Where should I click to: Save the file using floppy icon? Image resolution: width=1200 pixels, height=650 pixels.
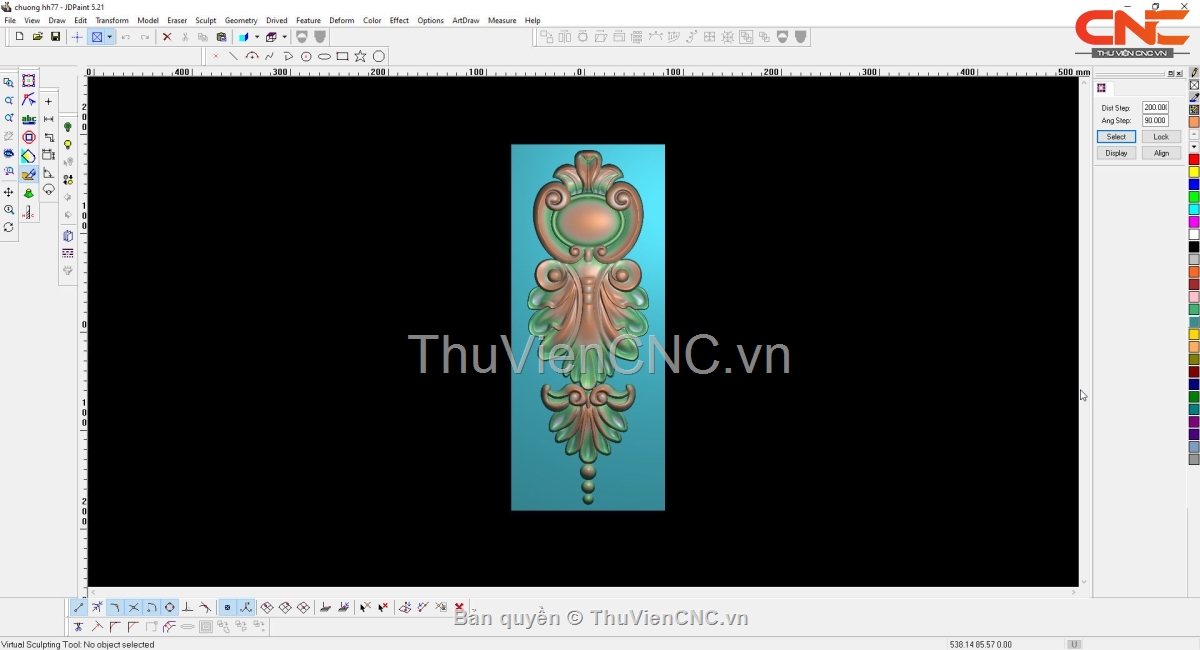pos(55,37)
